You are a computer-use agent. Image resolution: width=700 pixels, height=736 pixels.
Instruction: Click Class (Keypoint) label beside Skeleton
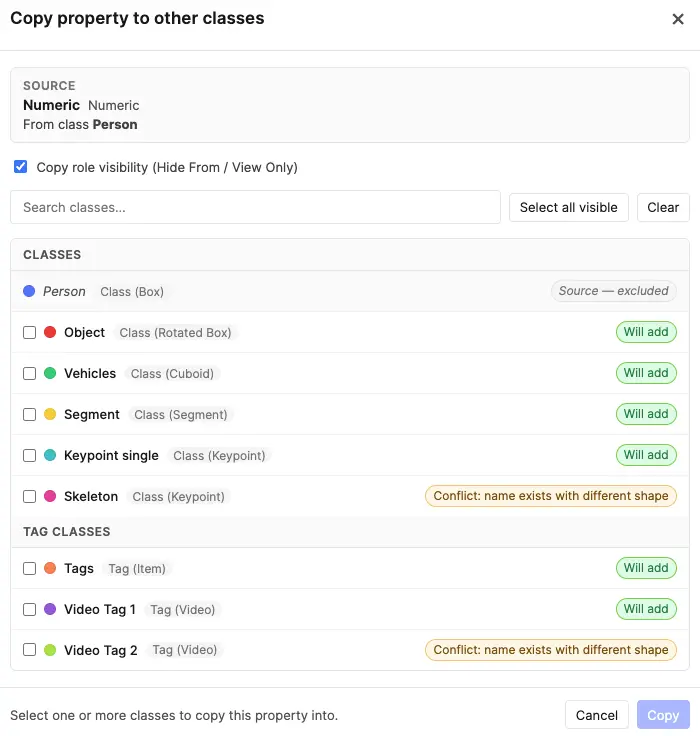pos(178,497)
